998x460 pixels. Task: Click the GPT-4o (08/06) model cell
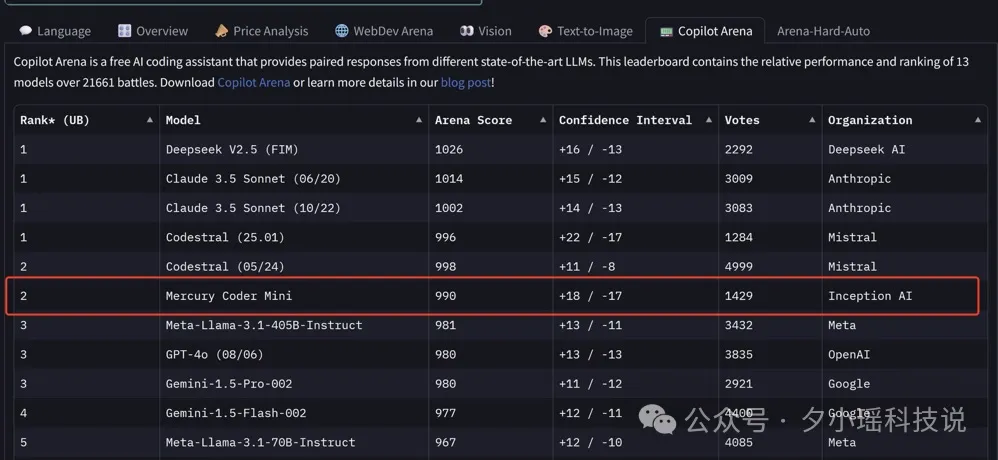point(215,354)
